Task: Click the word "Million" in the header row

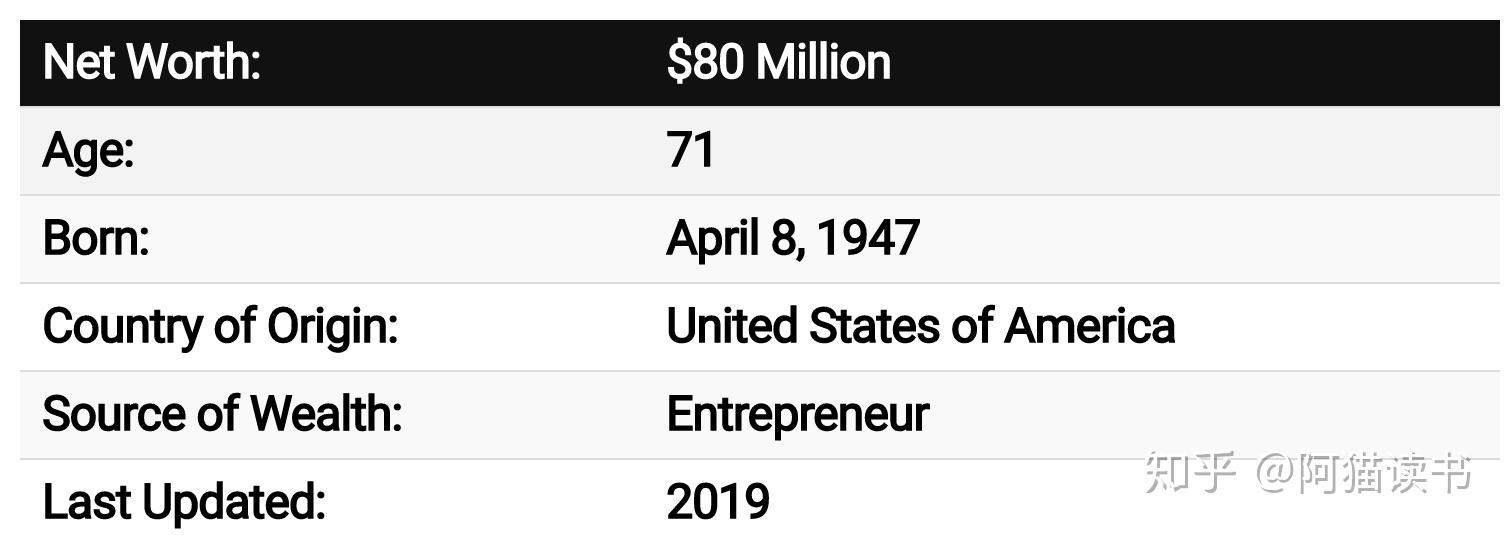Action: (822, 62)
